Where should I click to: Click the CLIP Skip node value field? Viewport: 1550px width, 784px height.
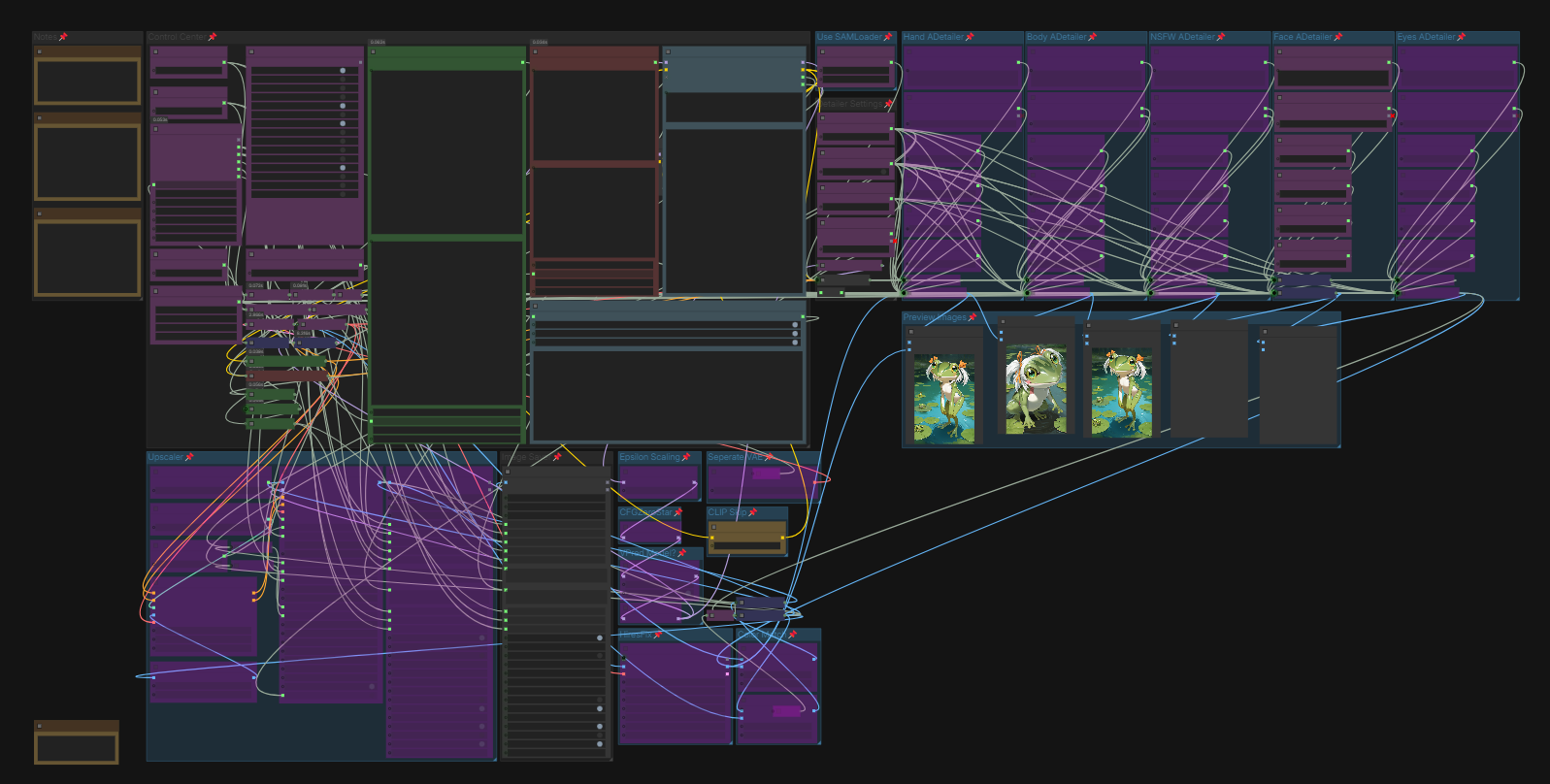(x=747, y=545)
